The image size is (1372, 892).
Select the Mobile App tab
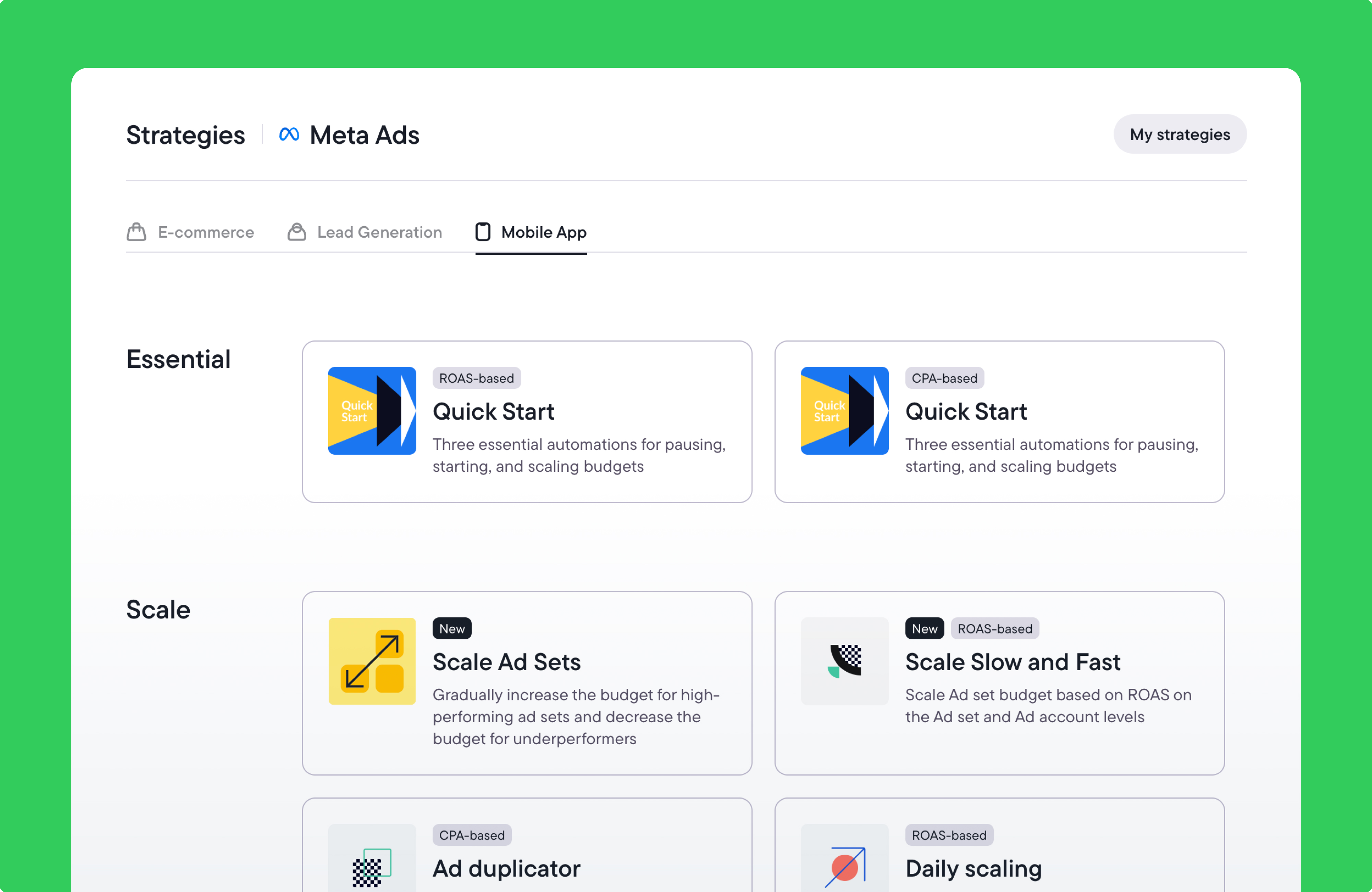[x=543, y=232]
